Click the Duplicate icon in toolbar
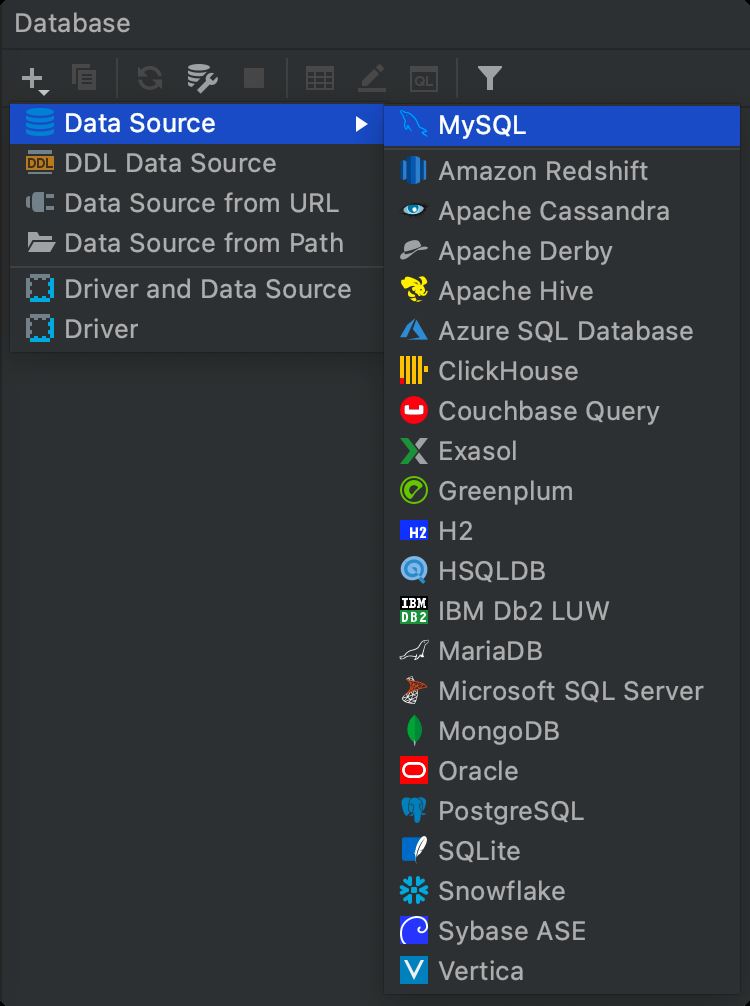Screen dimensions: 750x1006 [84, 78]
